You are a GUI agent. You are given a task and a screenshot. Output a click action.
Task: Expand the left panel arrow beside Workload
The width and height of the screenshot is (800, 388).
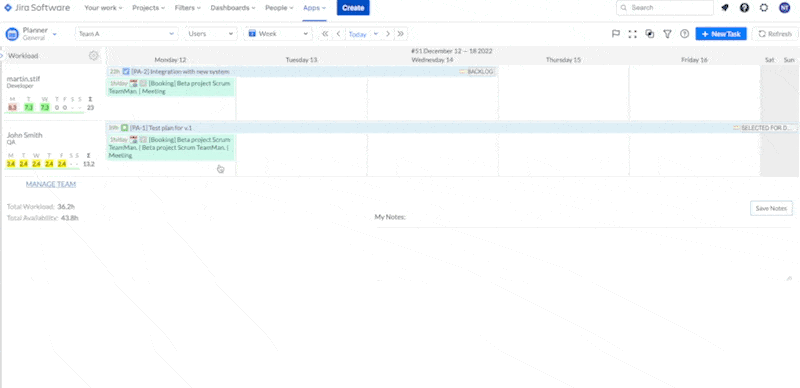2,55
